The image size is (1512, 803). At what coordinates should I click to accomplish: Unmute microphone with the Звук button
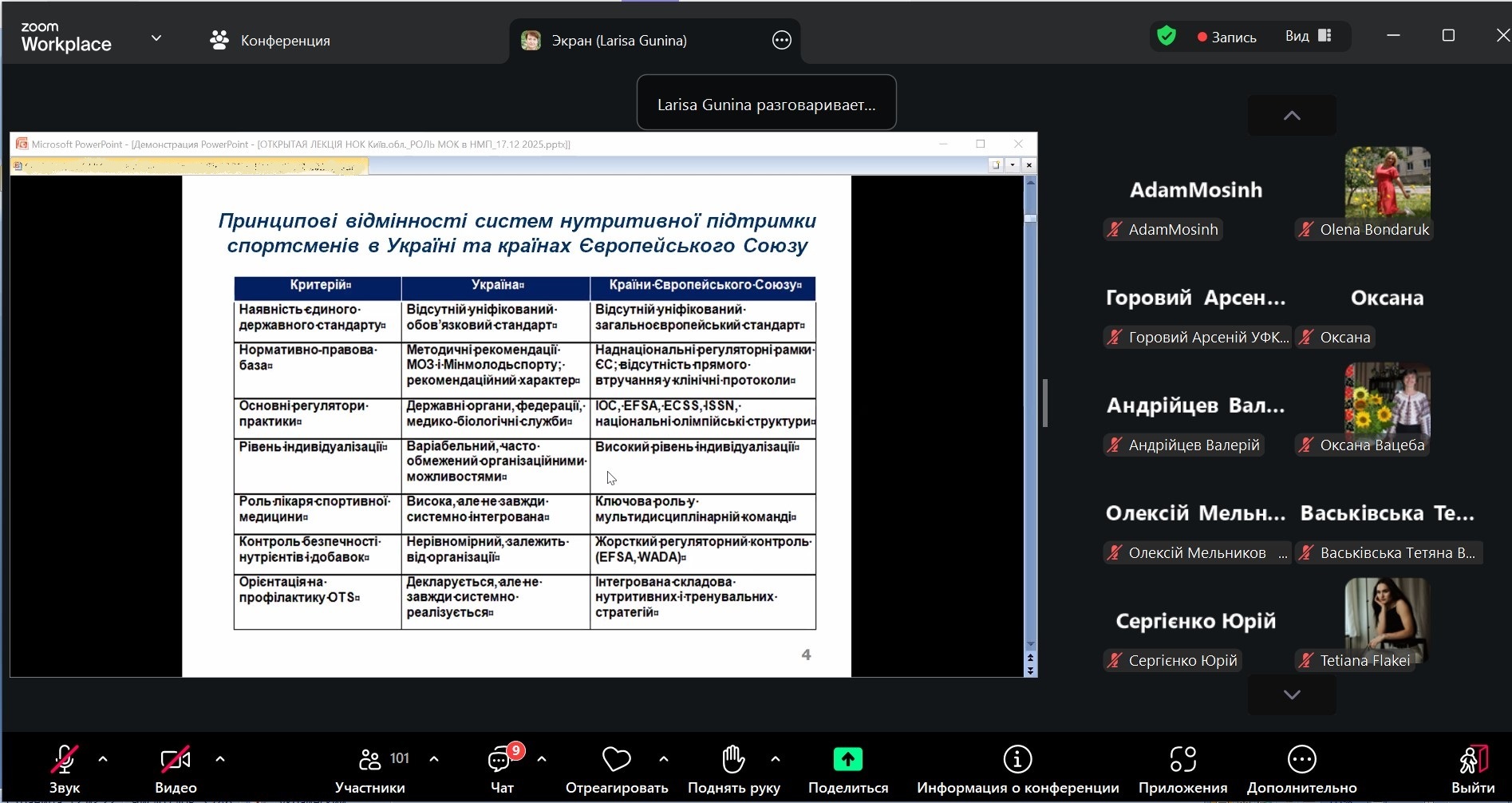tap(64, 760)
